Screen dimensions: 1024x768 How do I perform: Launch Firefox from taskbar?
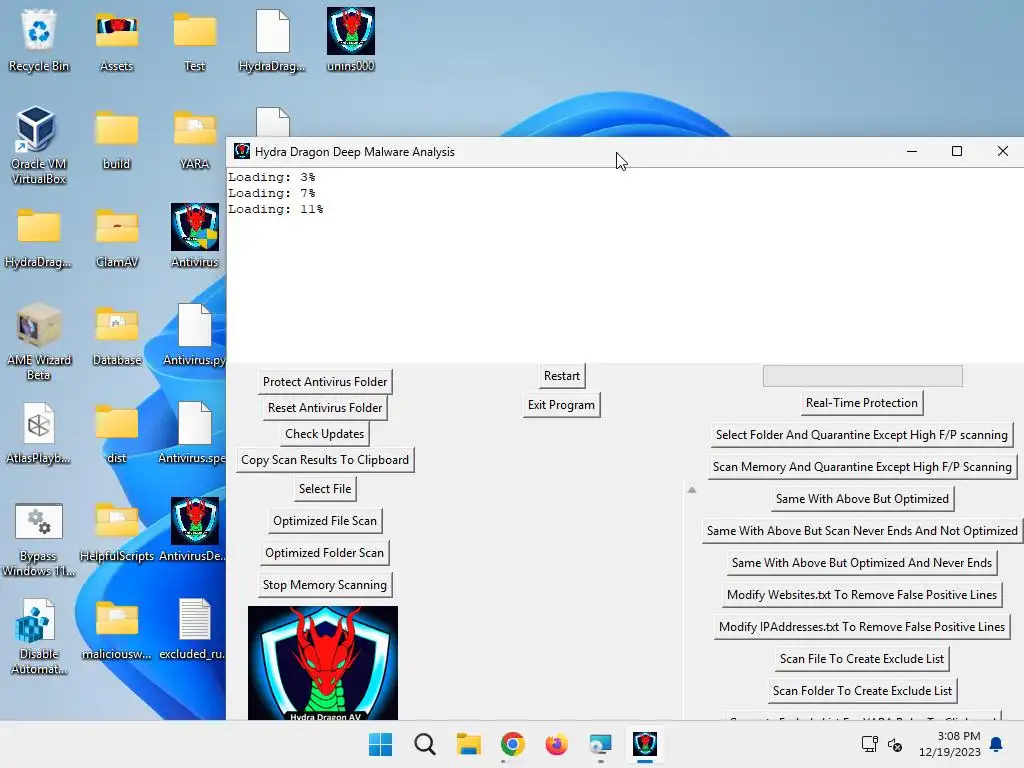click(556, 744)
